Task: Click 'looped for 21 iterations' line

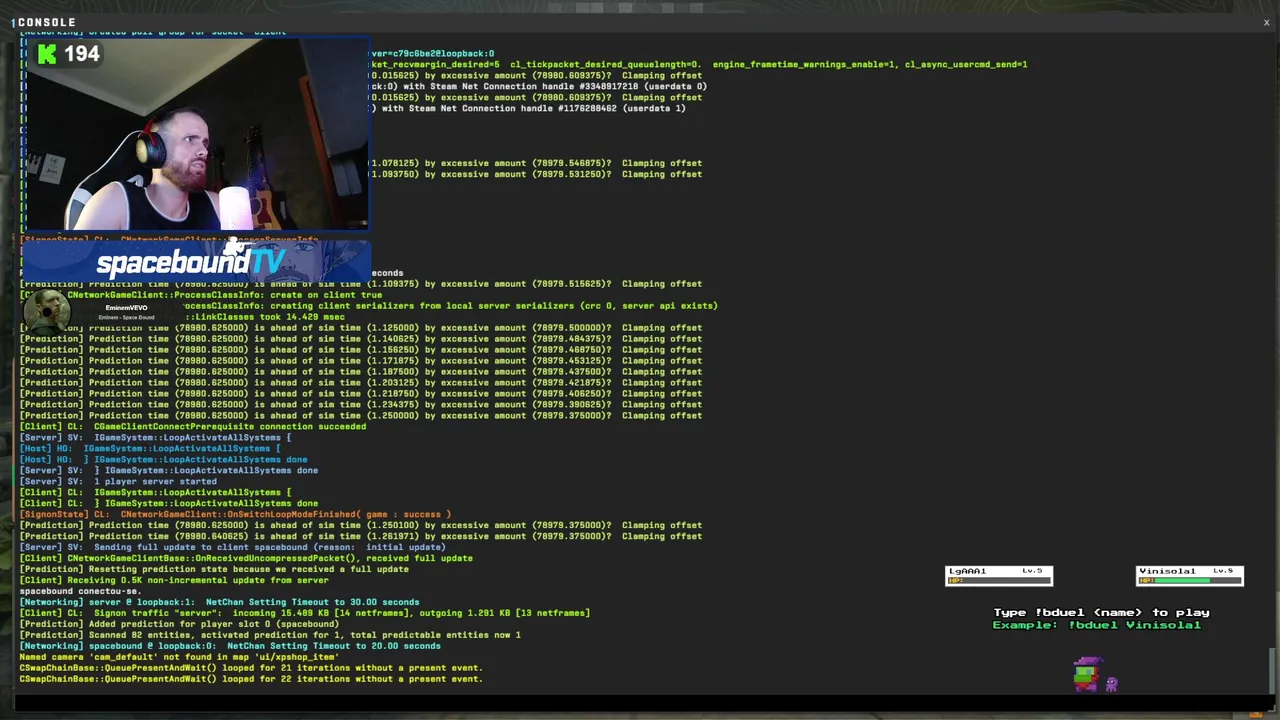Action: tap(251, 669)
